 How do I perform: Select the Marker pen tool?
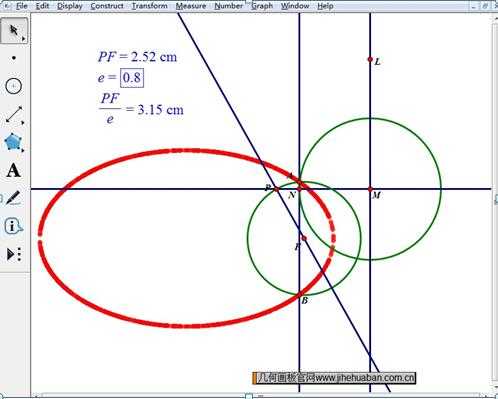pyautogui.click(x=13, y=198)
